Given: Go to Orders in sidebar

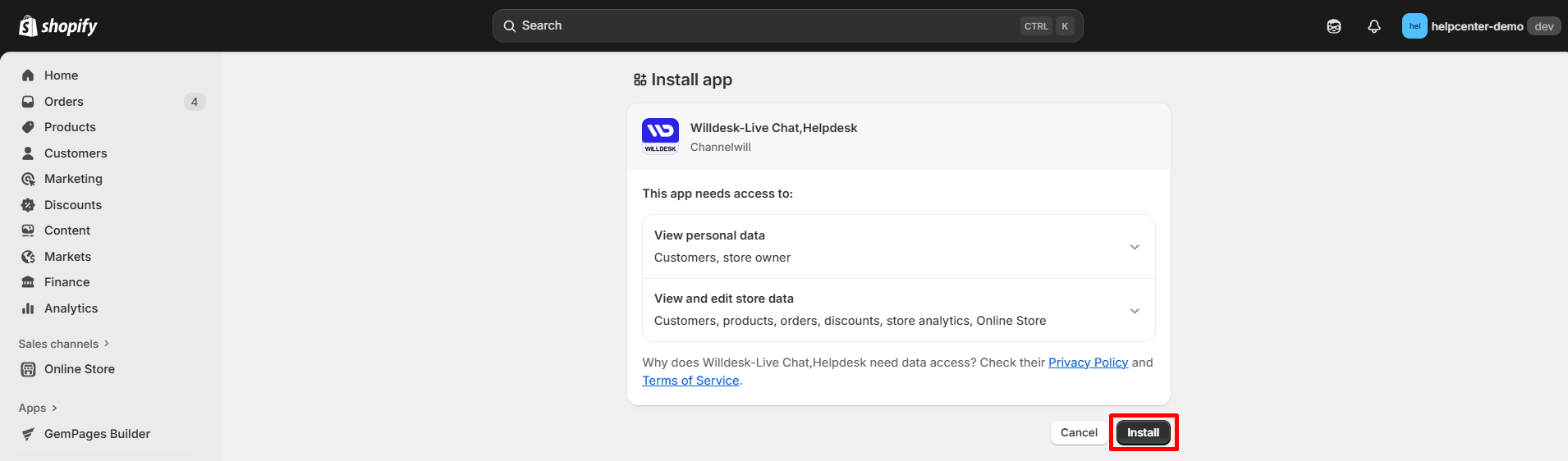Looking at the screenshot, I should pos(64,102).
